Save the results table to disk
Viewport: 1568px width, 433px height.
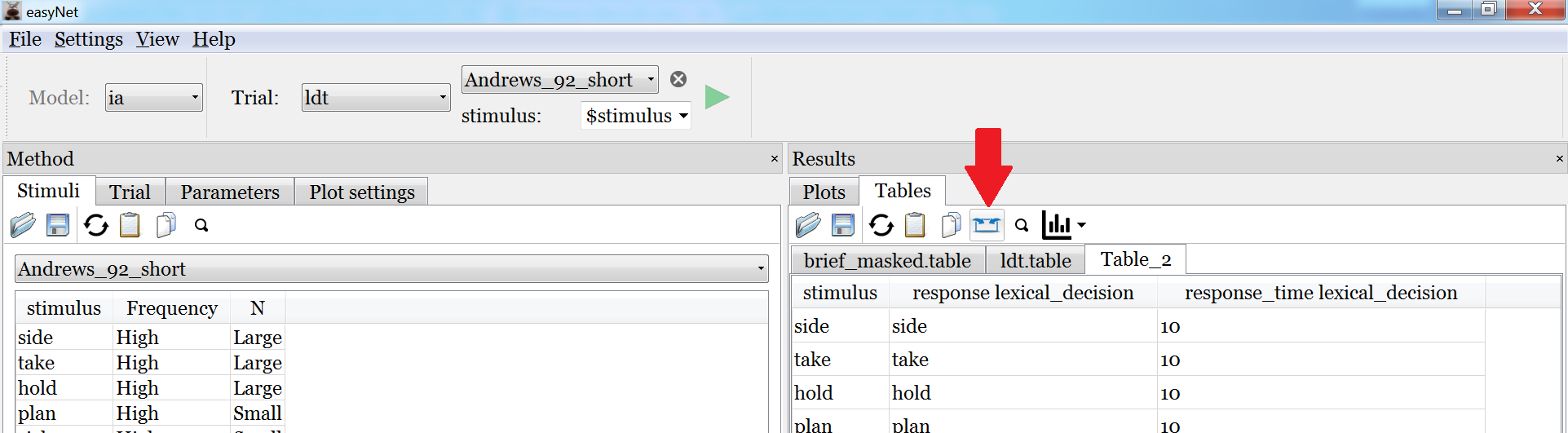pos(843,225)
